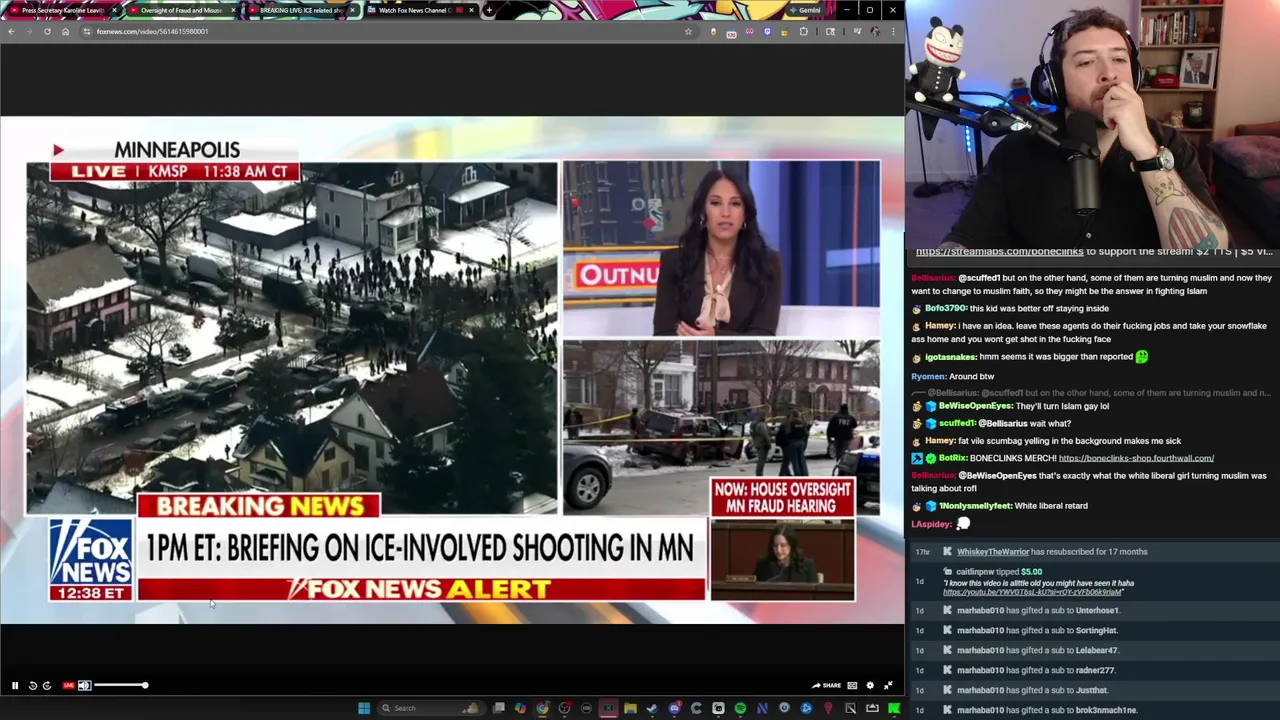Click the gifted sub to Unterhose1 event

pyautogui.click(x=1095, y=610)
